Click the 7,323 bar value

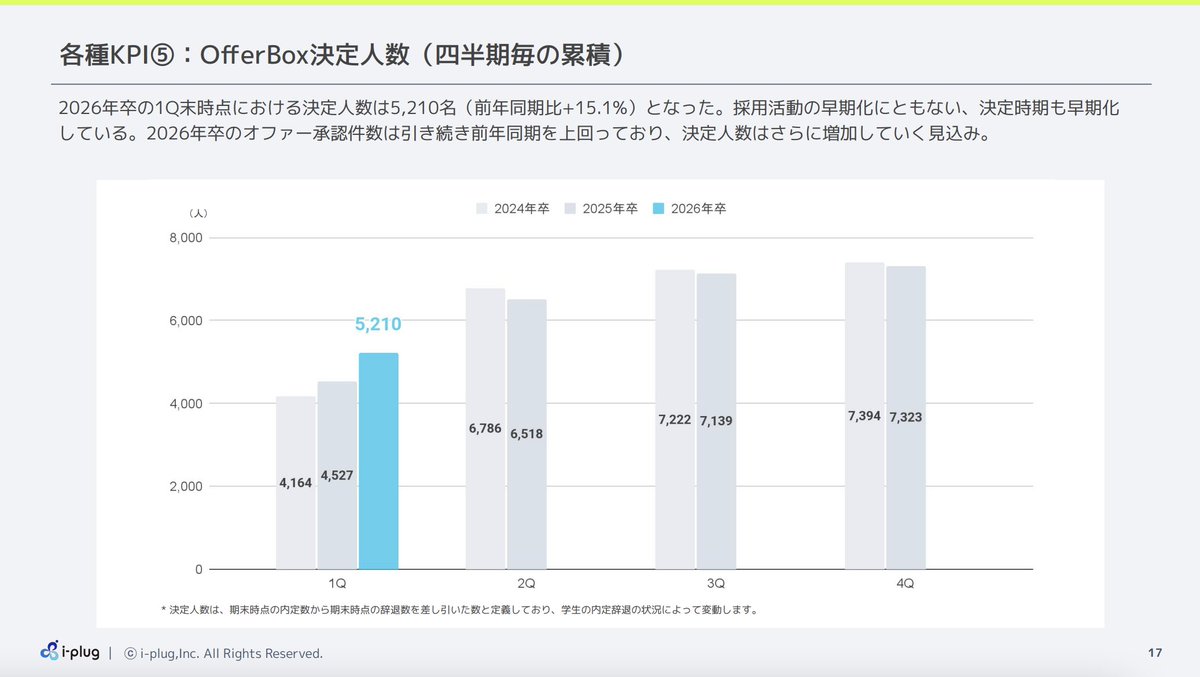point(905,416)
